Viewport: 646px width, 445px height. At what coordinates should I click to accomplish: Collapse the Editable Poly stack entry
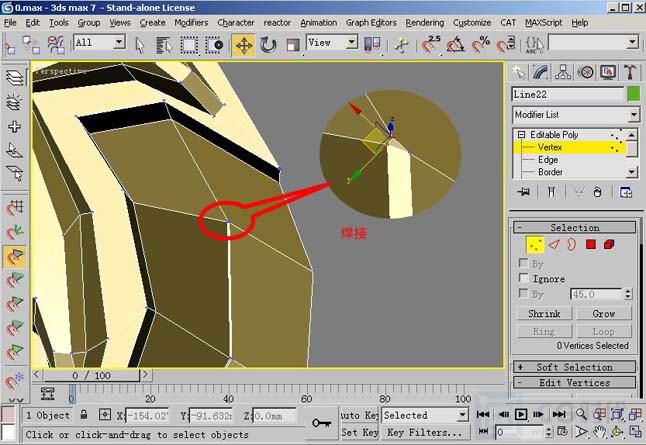click(x=522, y=135)
